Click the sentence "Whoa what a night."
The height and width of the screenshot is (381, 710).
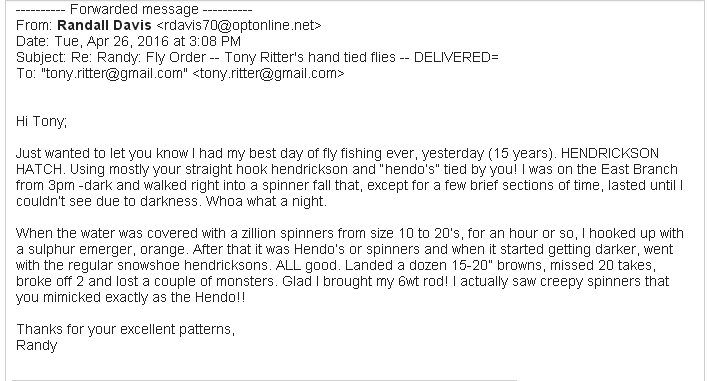coord(266,201)
